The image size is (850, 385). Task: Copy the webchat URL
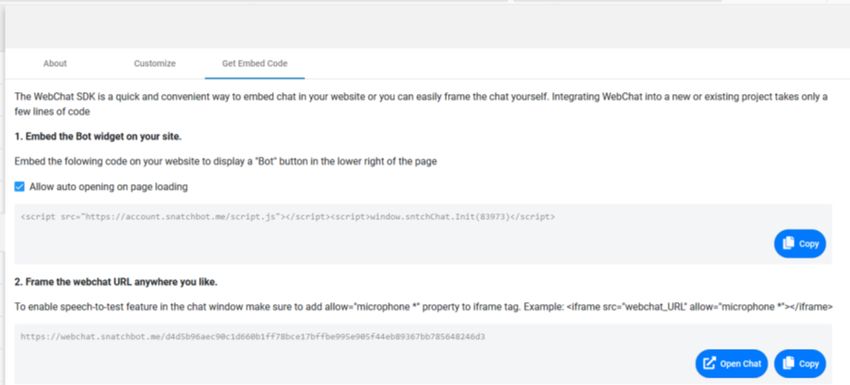[x=800, y=363]
